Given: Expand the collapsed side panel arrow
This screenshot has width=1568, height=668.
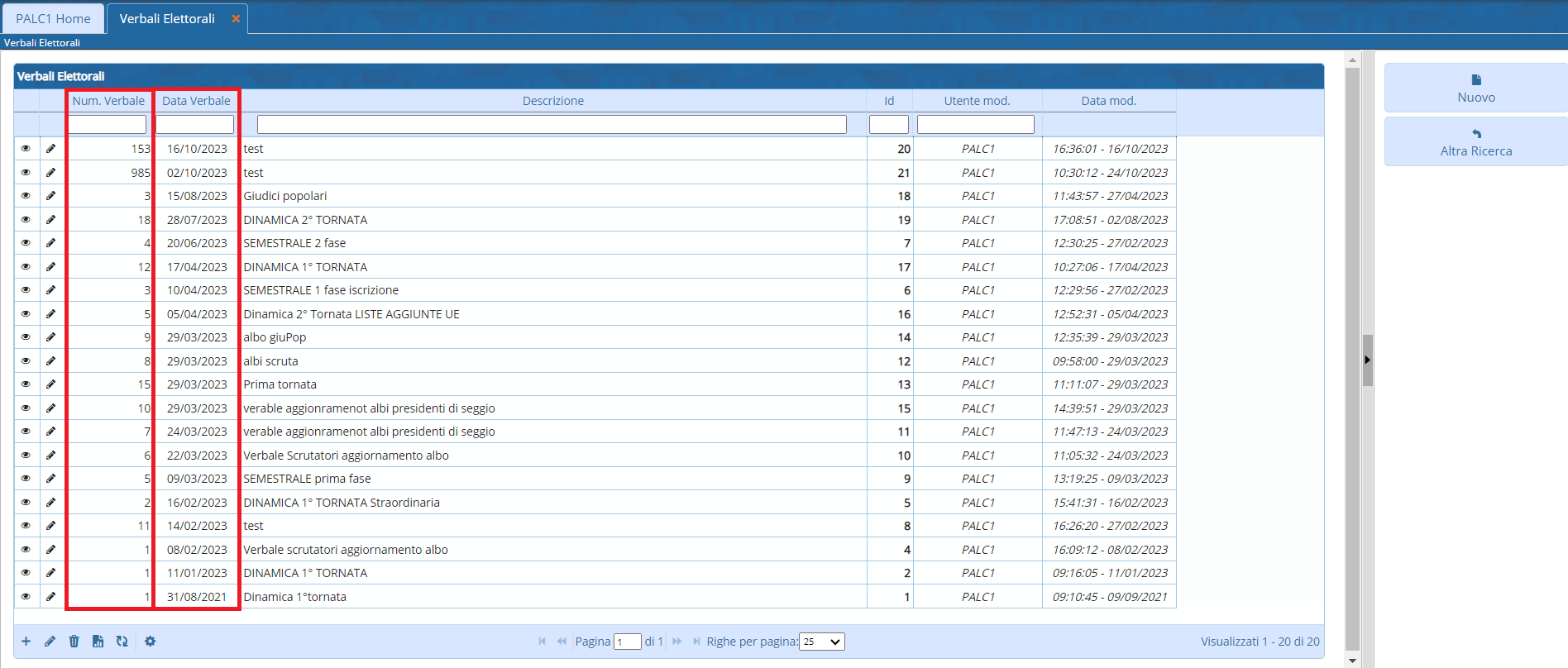Looking at the screenshot, I should (x=1367, y=360).
